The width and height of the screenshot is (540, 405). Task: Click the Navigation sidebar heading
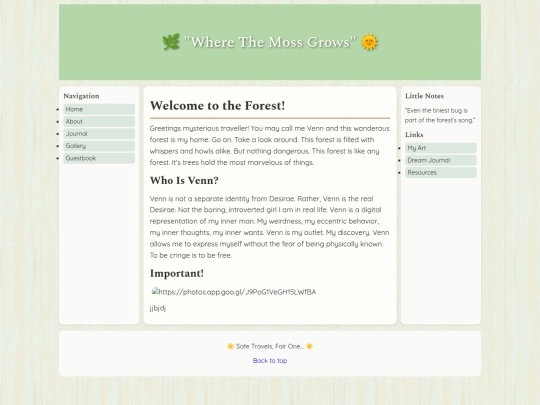81,96
